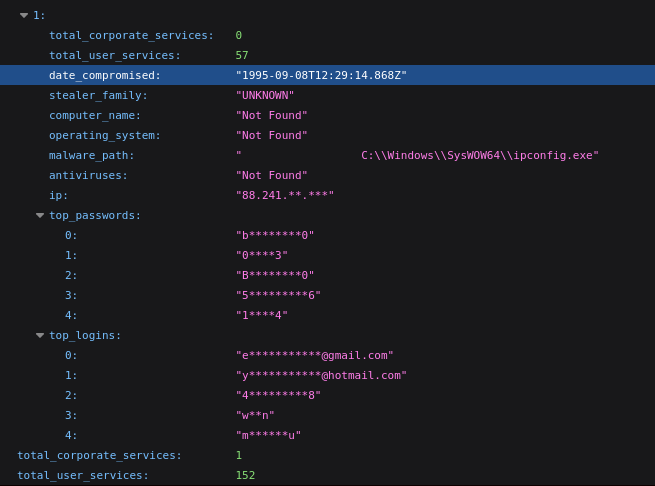Click the total_user_services value 57
655x486 pixels.
(x=242, y=55)
